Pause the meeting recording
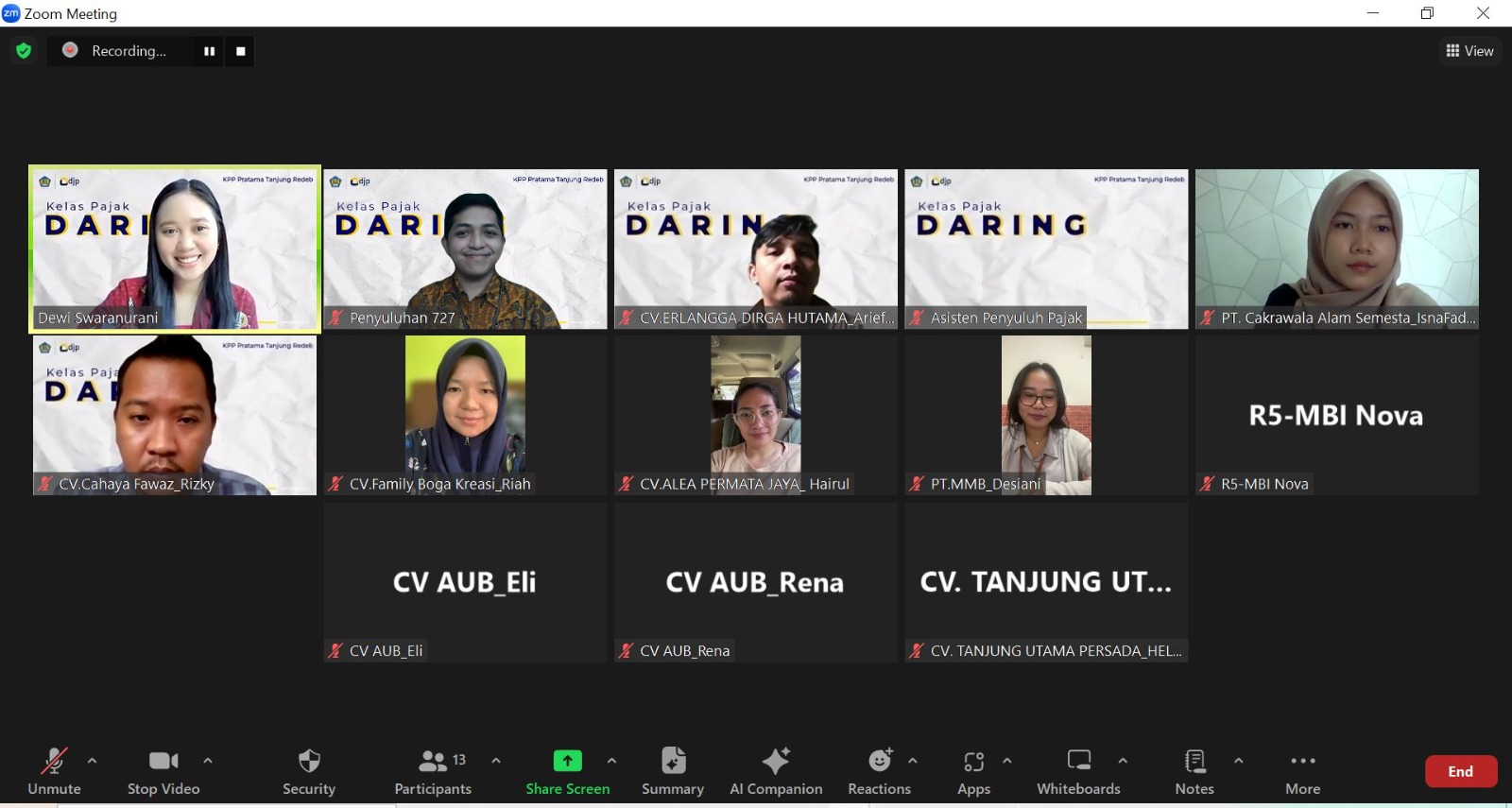The width and height of the screenshot is (1512, 808). click(x=209, y=51)
